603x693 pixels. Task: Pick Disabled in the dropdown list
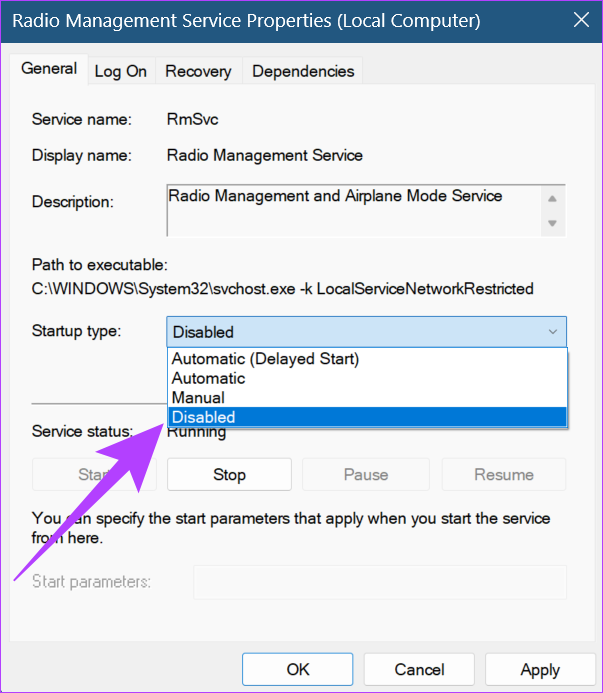(367, 417)
